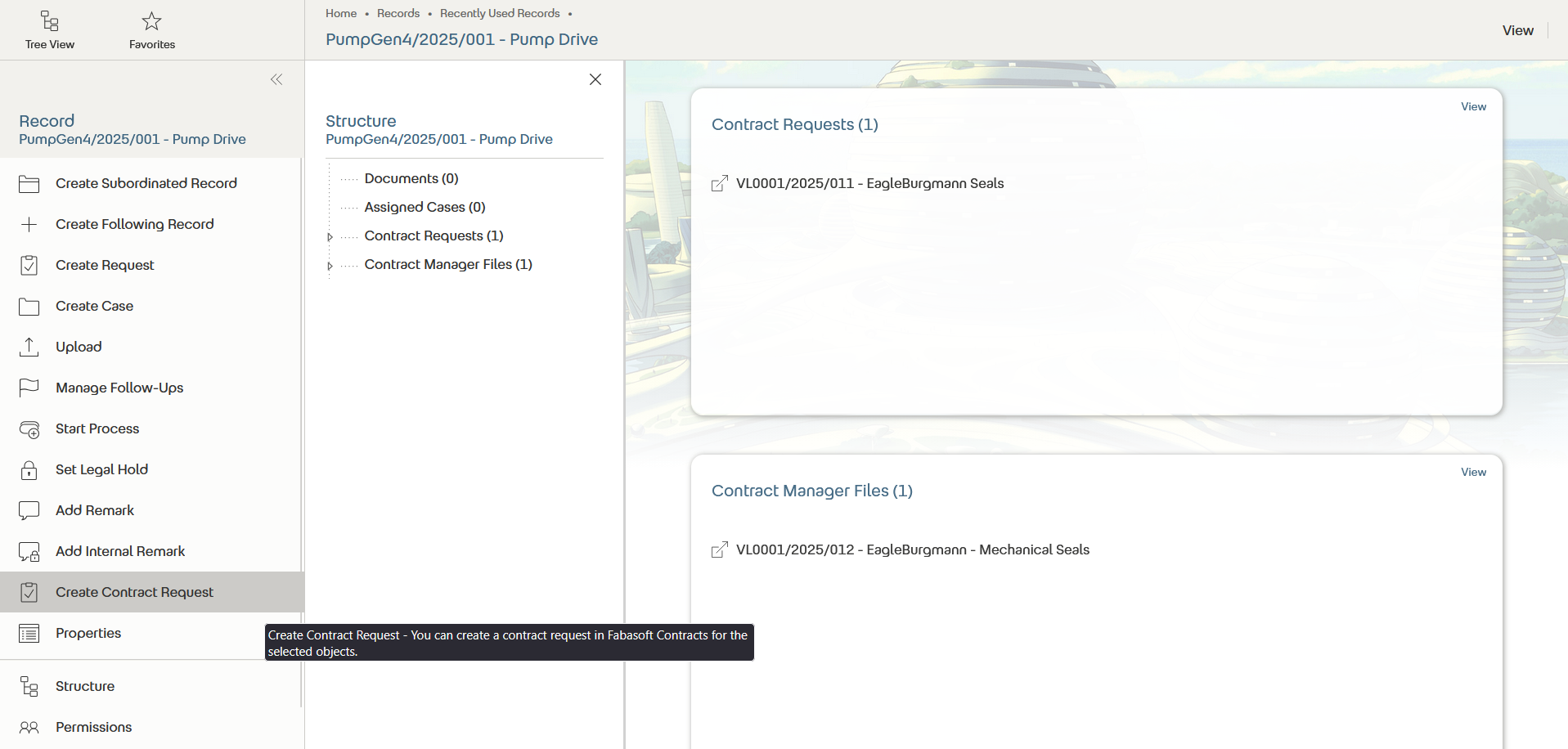Open Records from the breadcrumb trail
This screenshot has height=749, width=1568.
coord(398,13)
